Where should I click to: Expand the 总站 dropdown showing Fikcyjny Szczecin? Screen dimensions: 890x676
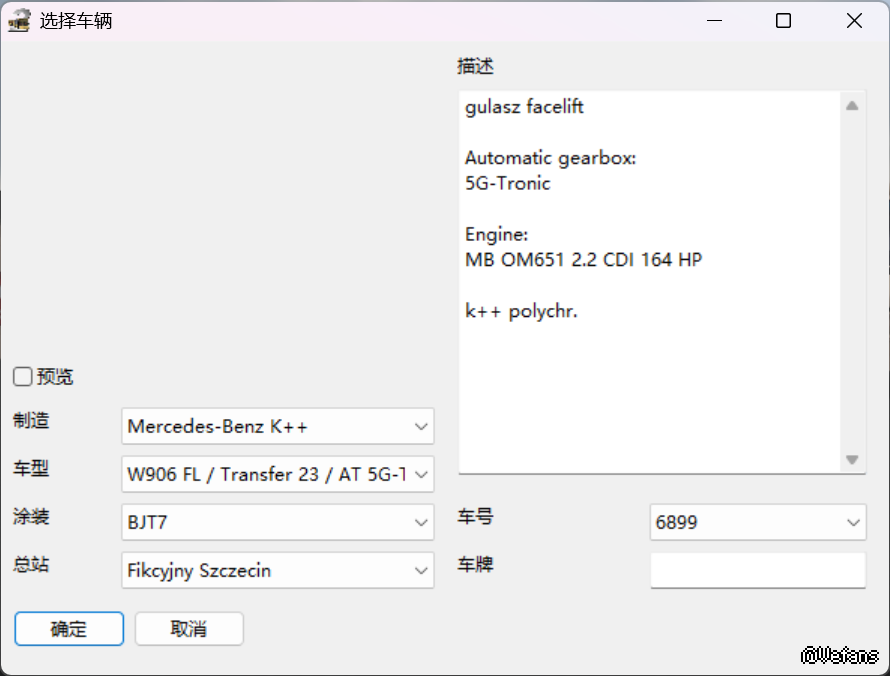[277, 571]
